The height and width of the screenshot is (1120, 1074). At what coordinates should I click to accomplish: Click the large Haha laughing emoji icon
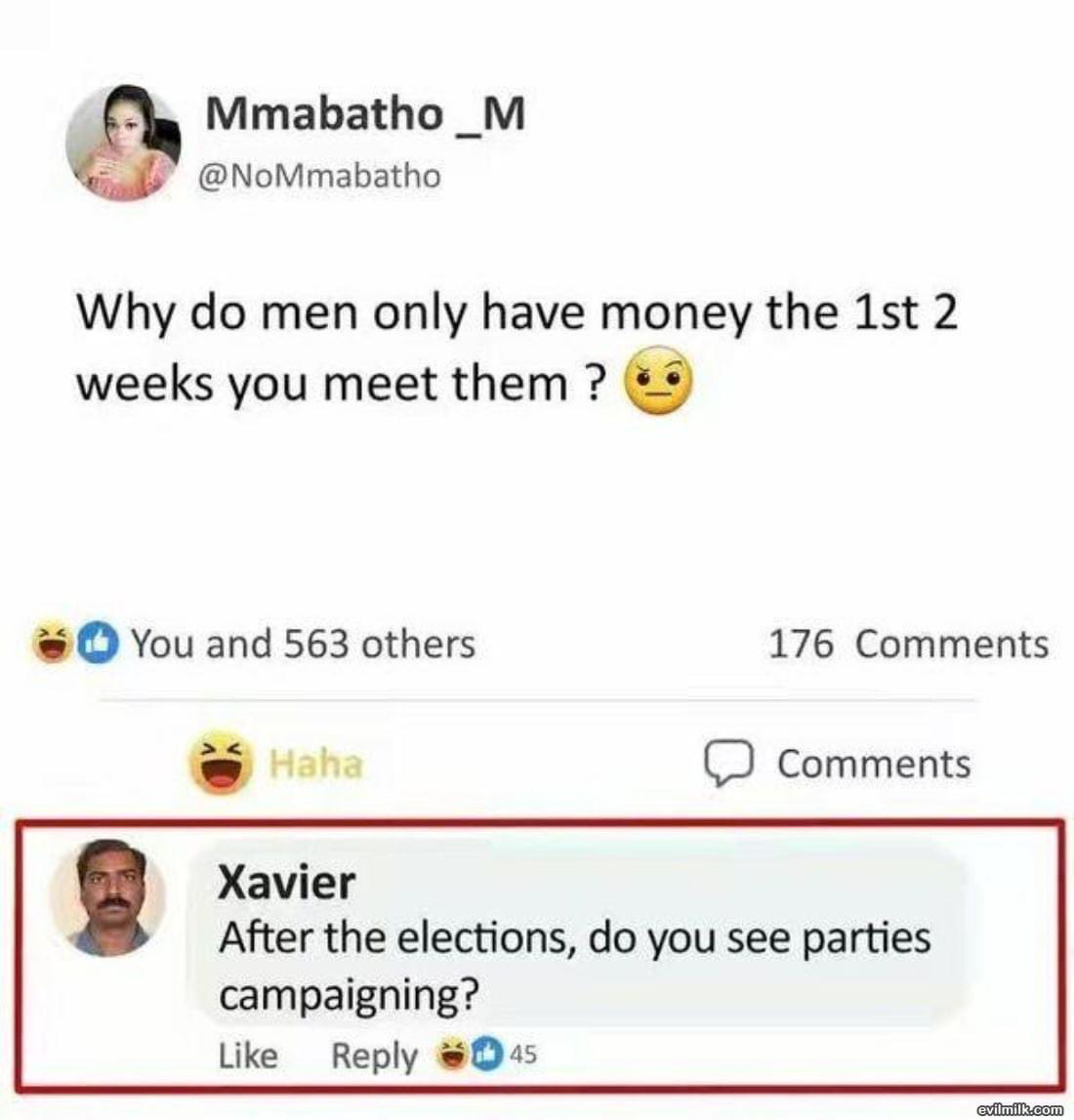tap(222, 763)
